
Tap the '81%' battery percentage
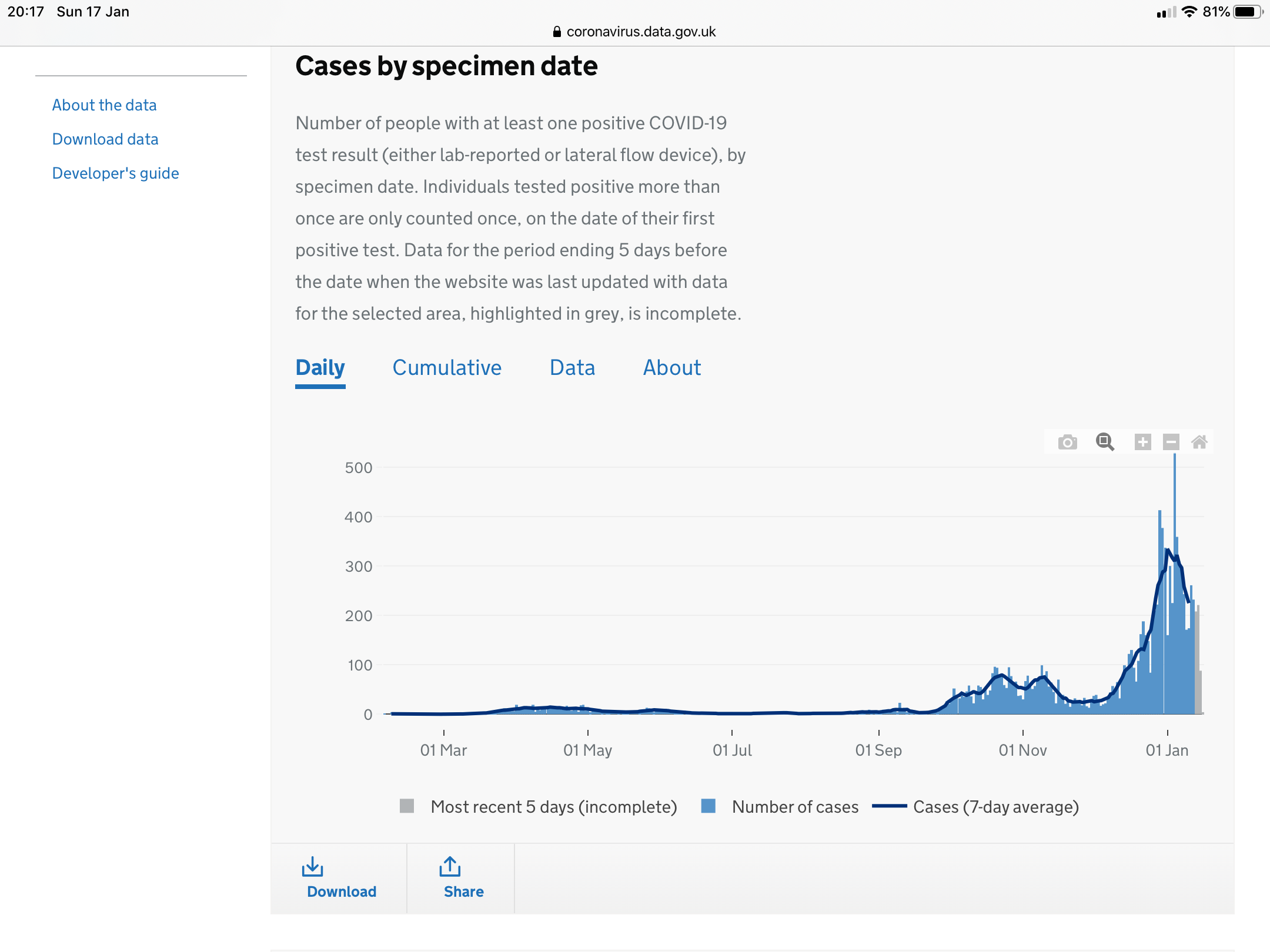pos(1216,12)
